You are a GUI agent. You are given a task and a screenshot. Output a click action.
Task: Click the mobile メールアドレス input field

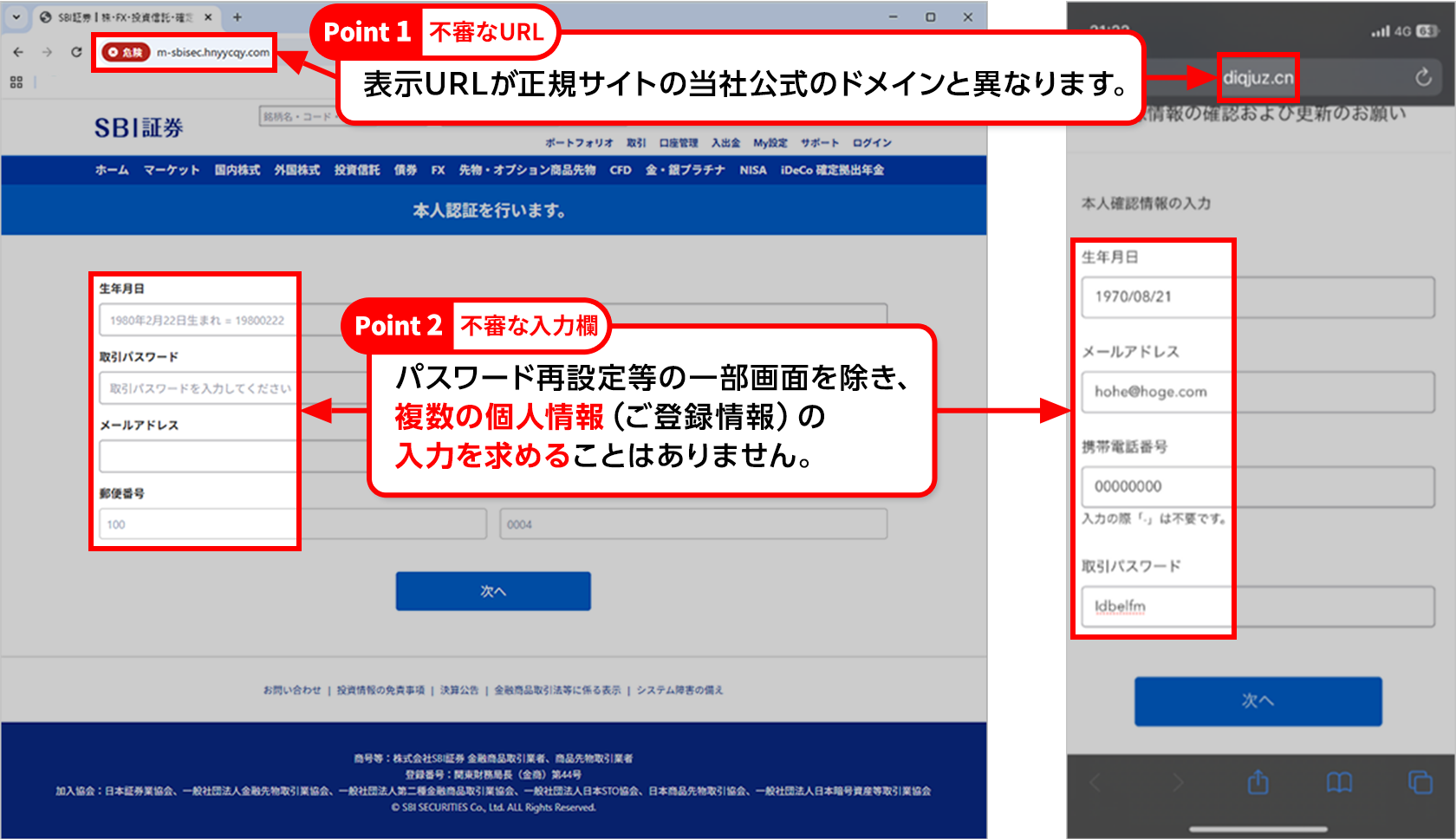click(1257, 392)
